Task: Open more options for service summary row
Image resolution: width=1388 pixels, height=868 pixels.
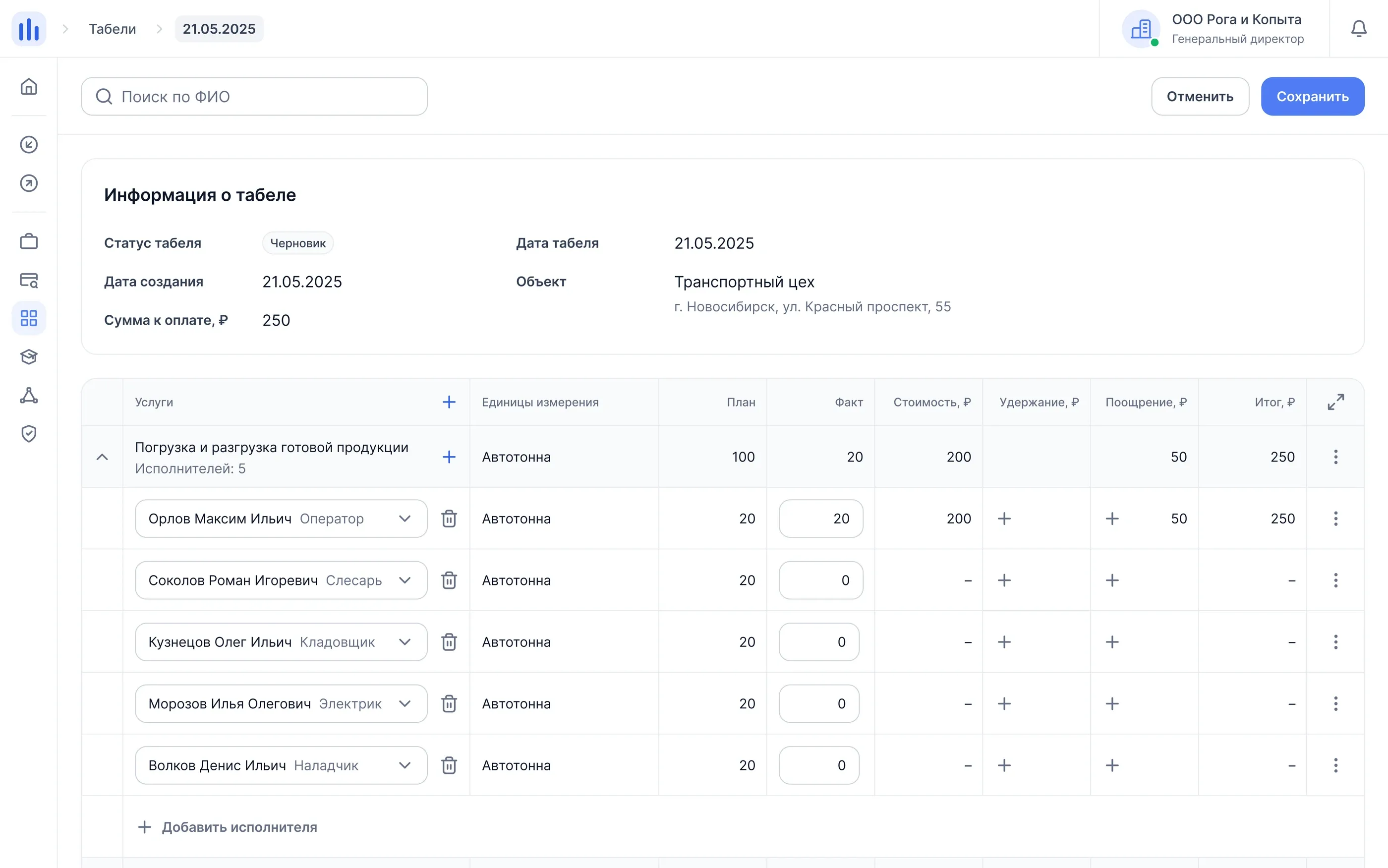Action: [x=1335, y=457]
